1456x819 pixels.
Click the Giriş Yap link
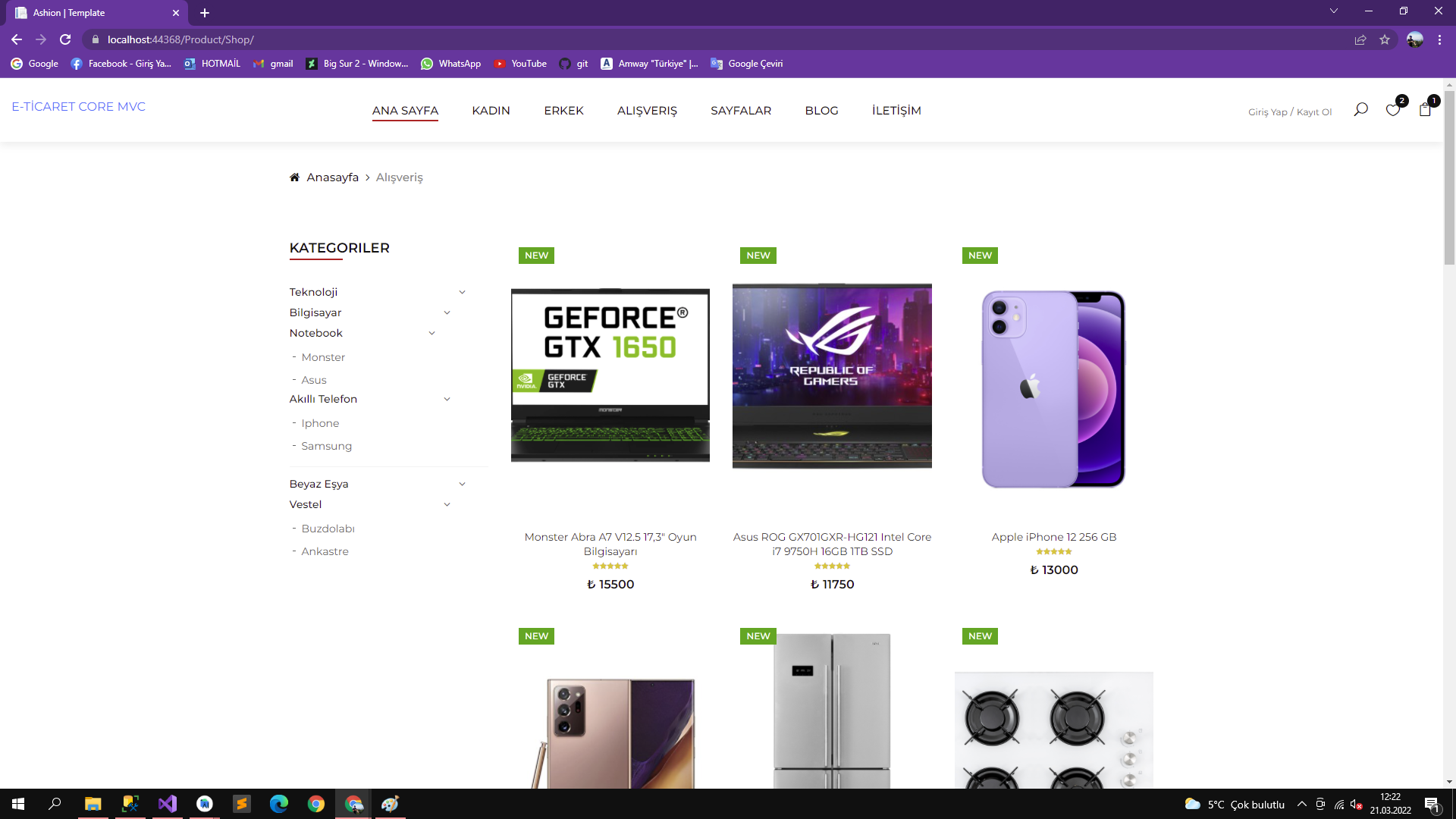click(1267, 111)
